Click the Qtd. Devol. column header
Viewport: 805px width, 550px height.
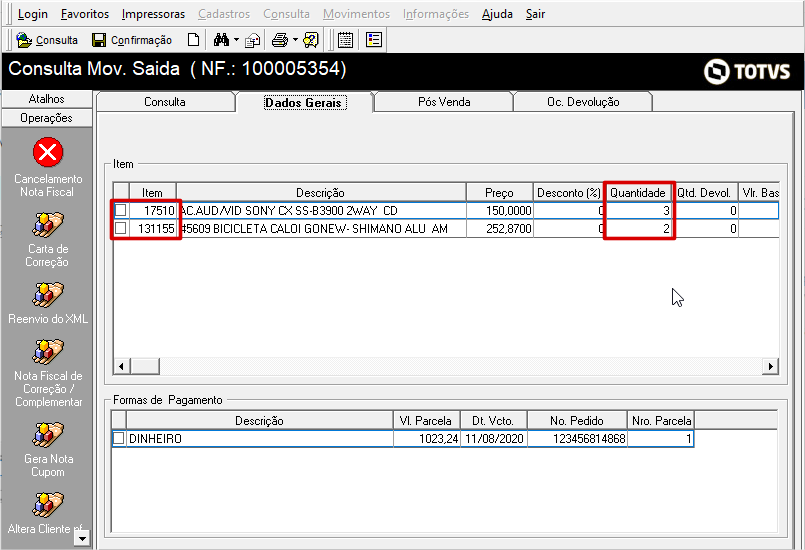(704, 193)
